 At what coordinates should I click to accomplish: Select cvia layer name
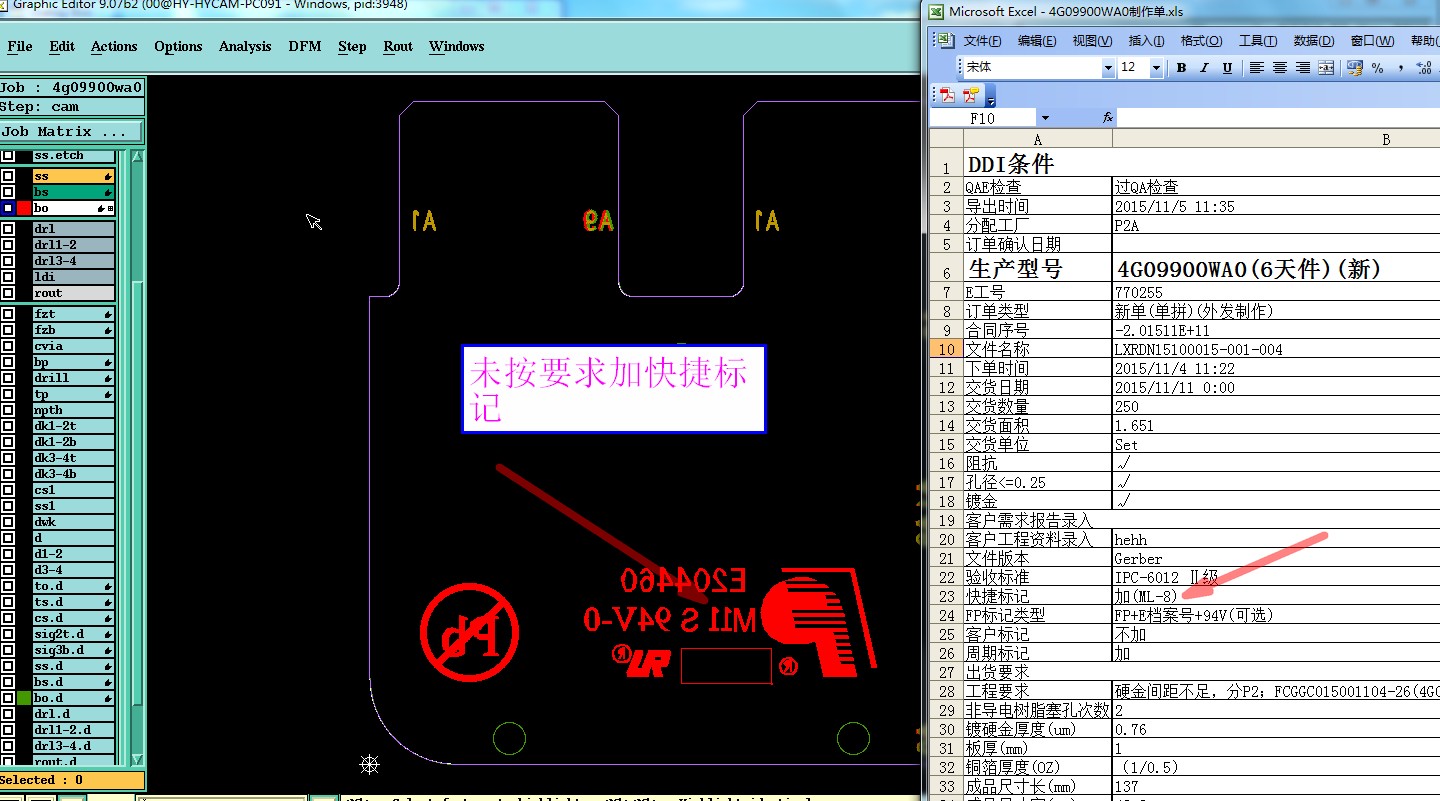(x=74, y=346)
